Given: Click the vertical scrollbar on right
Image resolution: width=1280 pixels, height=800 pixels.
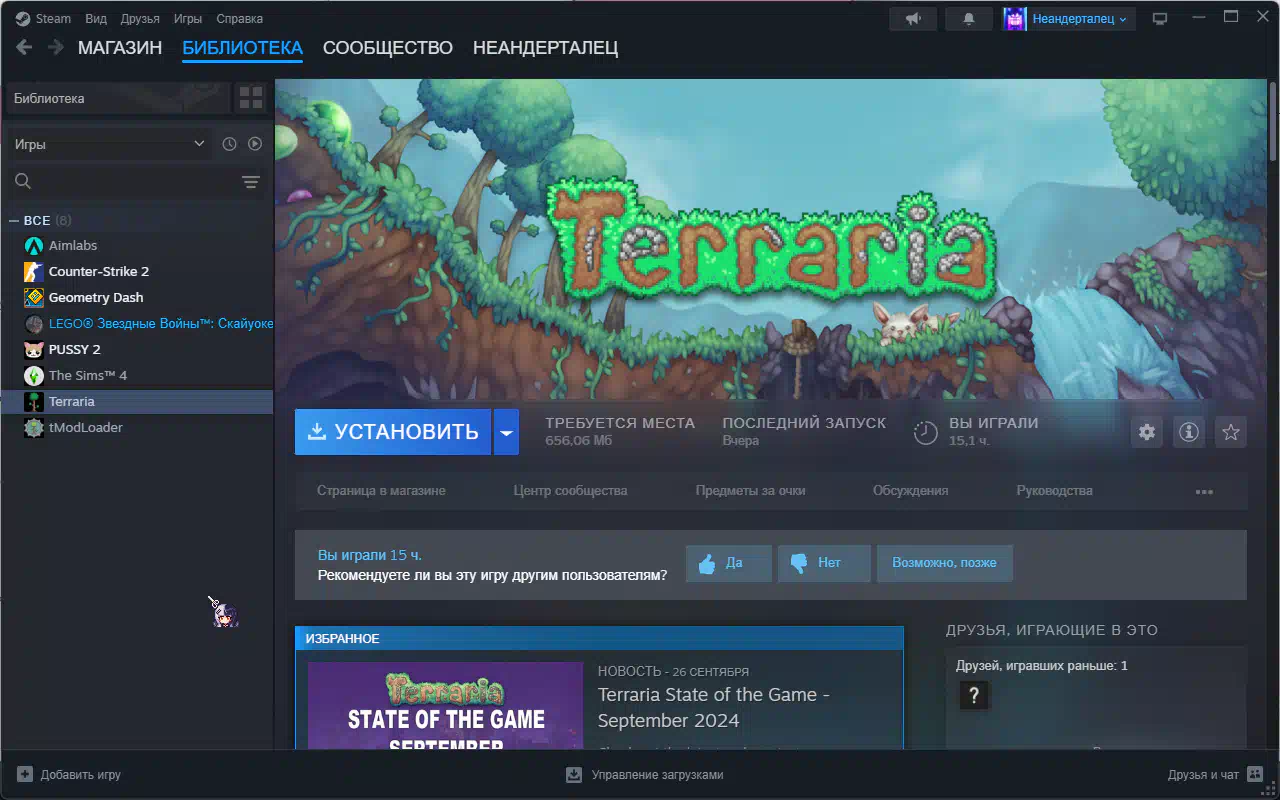Looking at the screenshot, I should [1273, 120].
